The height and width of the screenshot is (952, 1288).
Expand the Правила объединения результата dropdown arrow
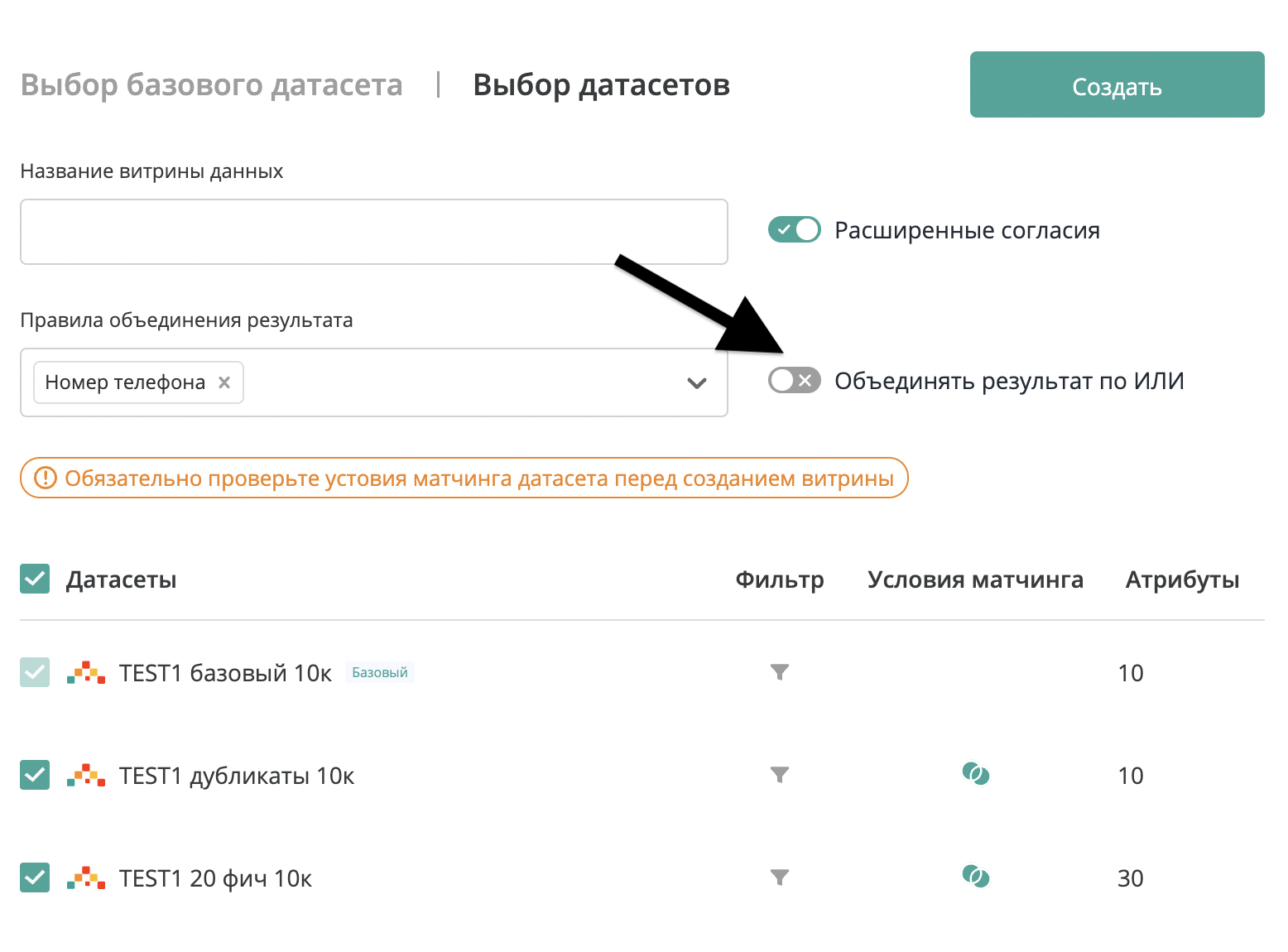pos(697,383)
